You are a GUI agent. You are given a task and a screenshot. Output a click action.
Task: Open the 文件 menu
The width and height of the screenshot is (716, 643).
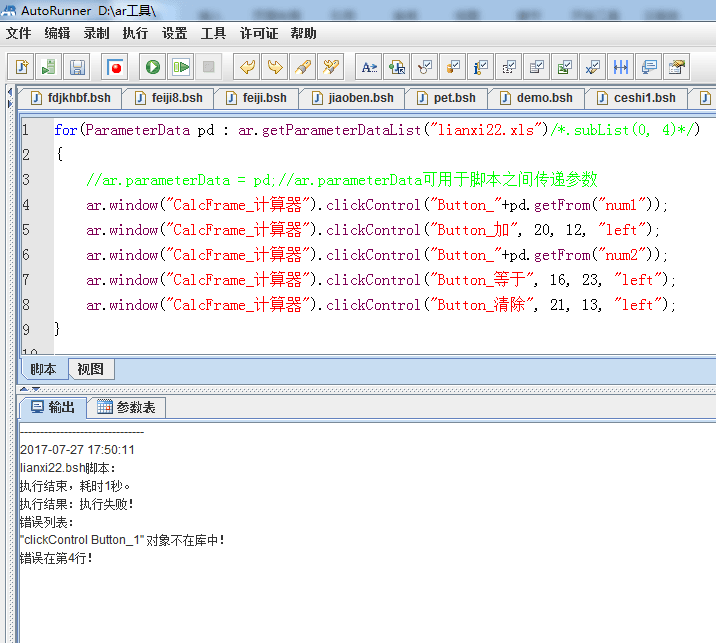pyautogui.click(x=19, y=33)
